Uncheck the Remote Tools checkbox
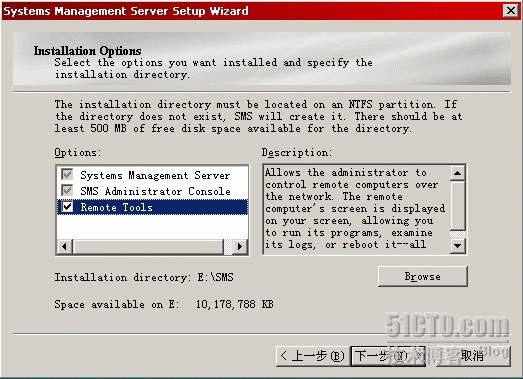Image resolution: width=523 pixels, height=379 pixels. pyautogui.click(x=67, y=207)
